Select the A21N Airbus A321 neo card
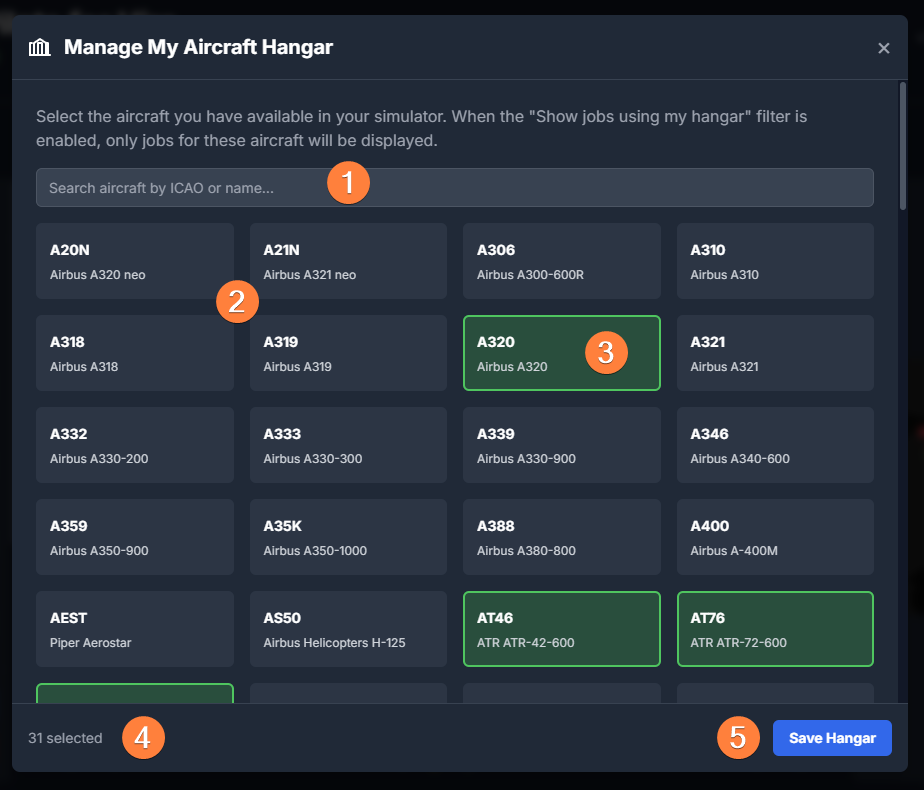The image size is (924, 790). click(348, 261)
